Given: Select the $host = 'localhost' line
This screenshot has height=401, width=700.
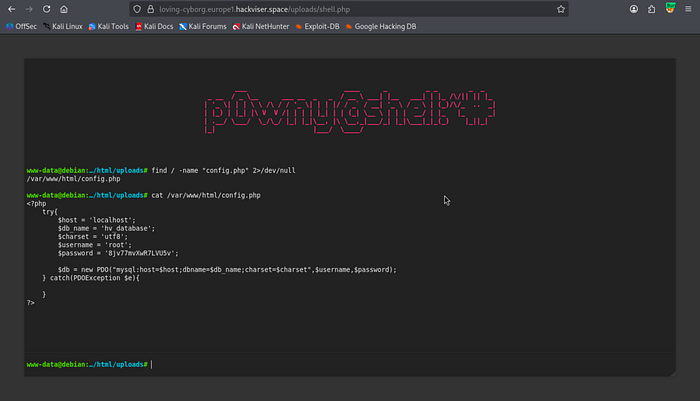Looking at the screenshot, I should point(96,220).
